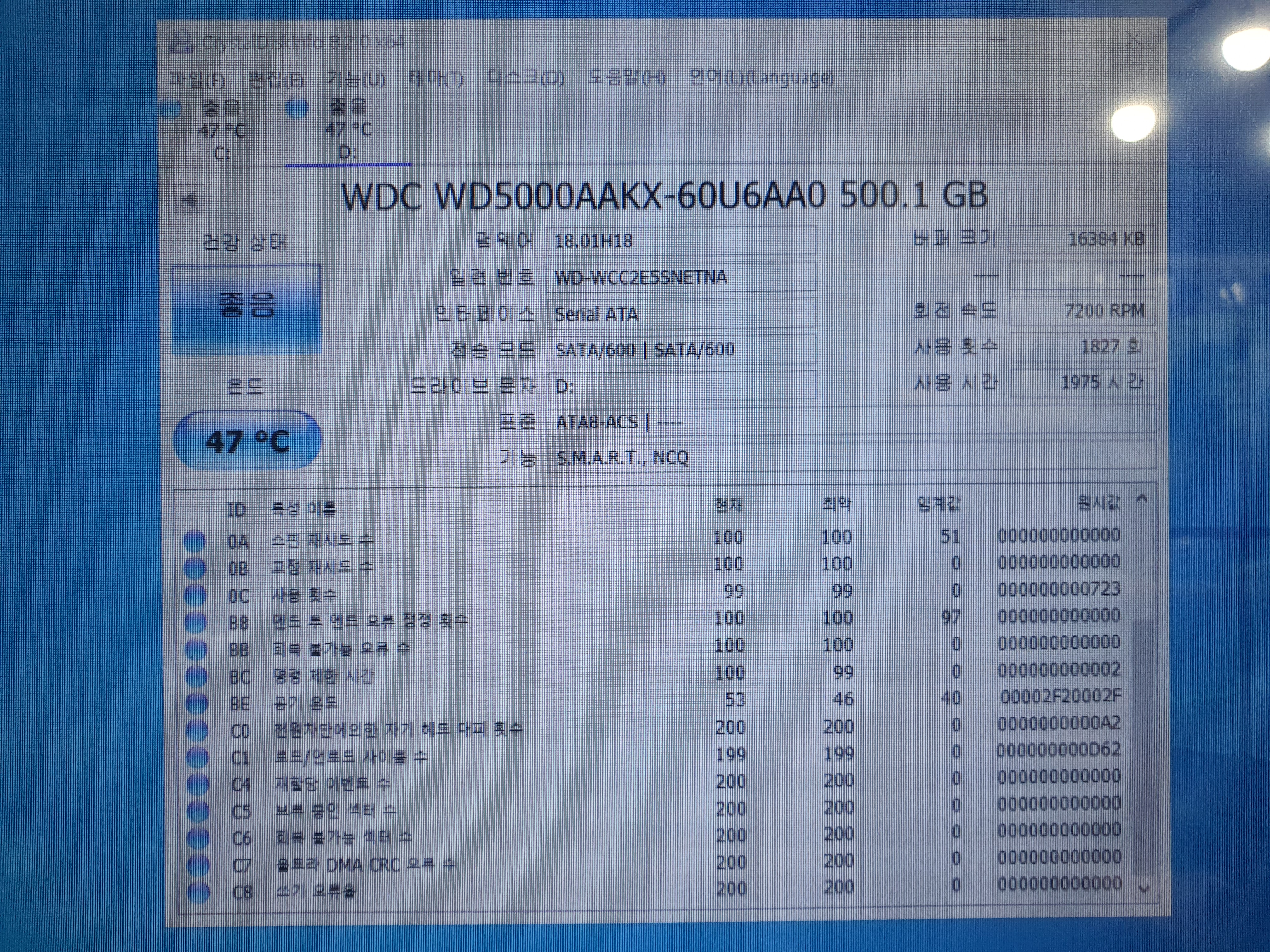Click the status circle of row 0A
This screenshot has height=952, width=1270.
pyautogui.click(x=194, y=541)
